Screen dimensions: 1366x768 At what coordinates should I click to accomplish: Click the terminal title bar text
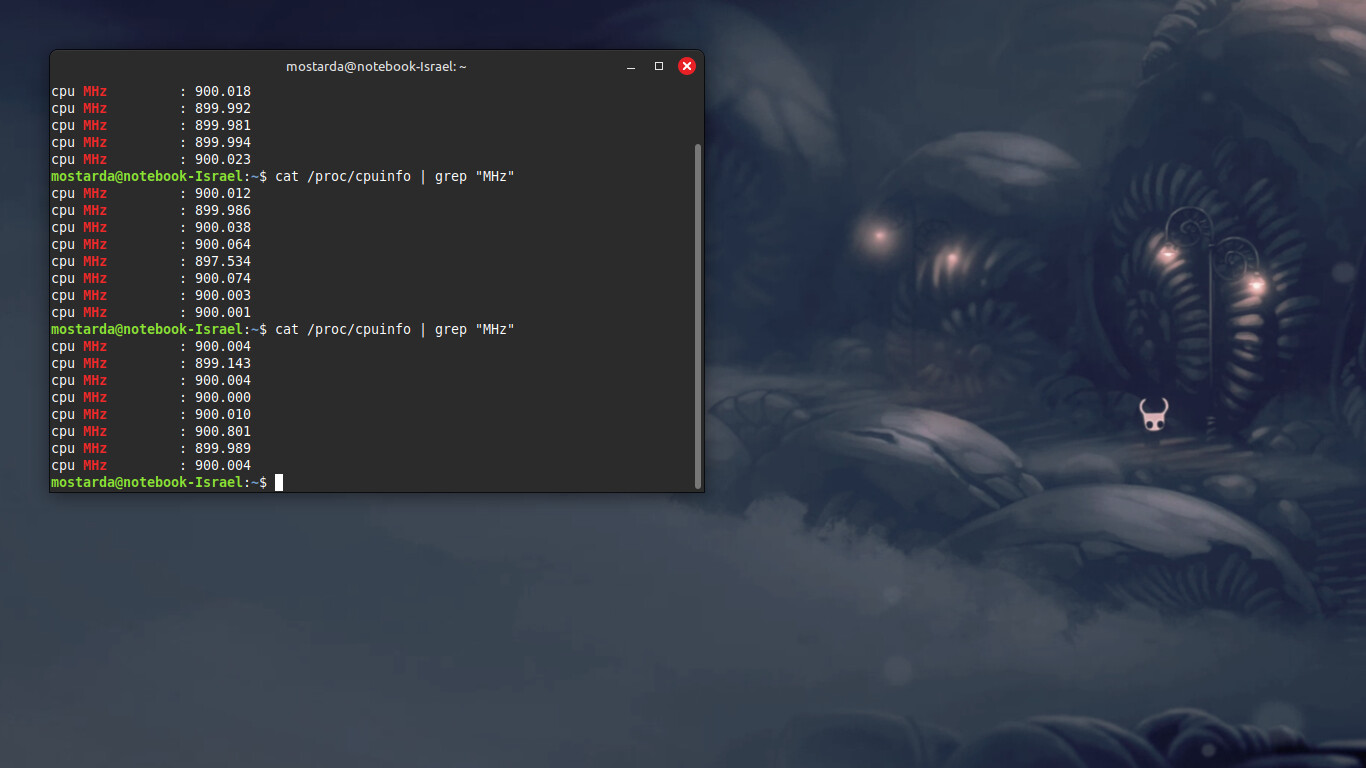pyautogui.click(x=377, y=66)
